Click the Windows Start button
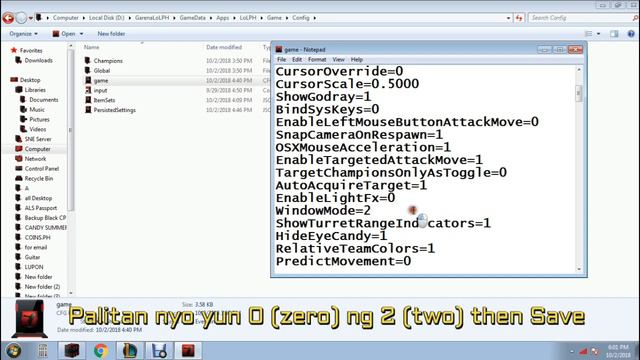The width and height of the screenshot is (640, 360). pos(13,350)
